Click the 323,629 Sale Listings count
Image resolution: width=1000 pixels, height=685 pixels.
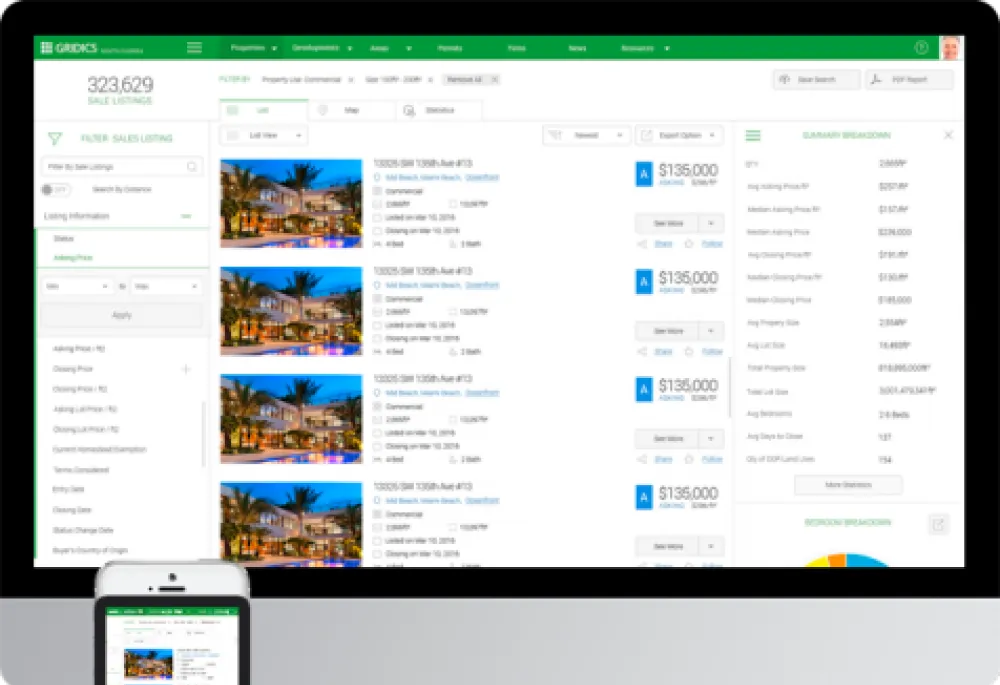120,91
